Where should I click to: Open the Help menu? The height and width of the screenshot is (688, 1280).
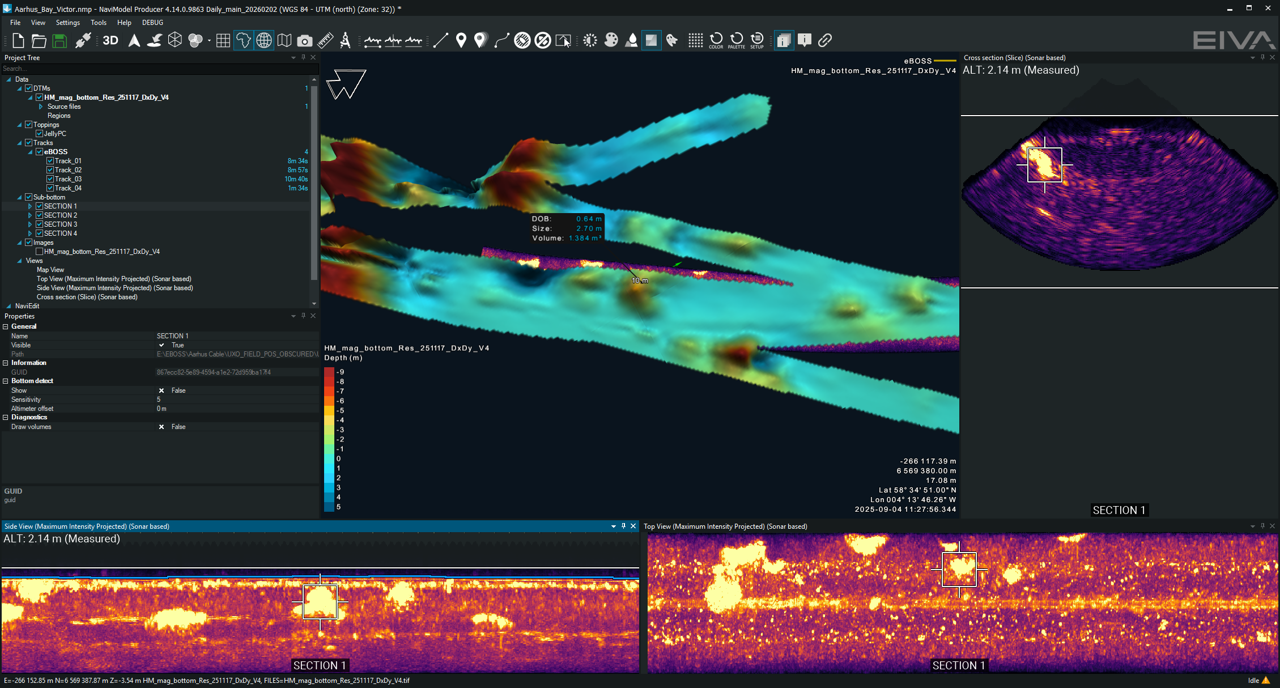124,22
